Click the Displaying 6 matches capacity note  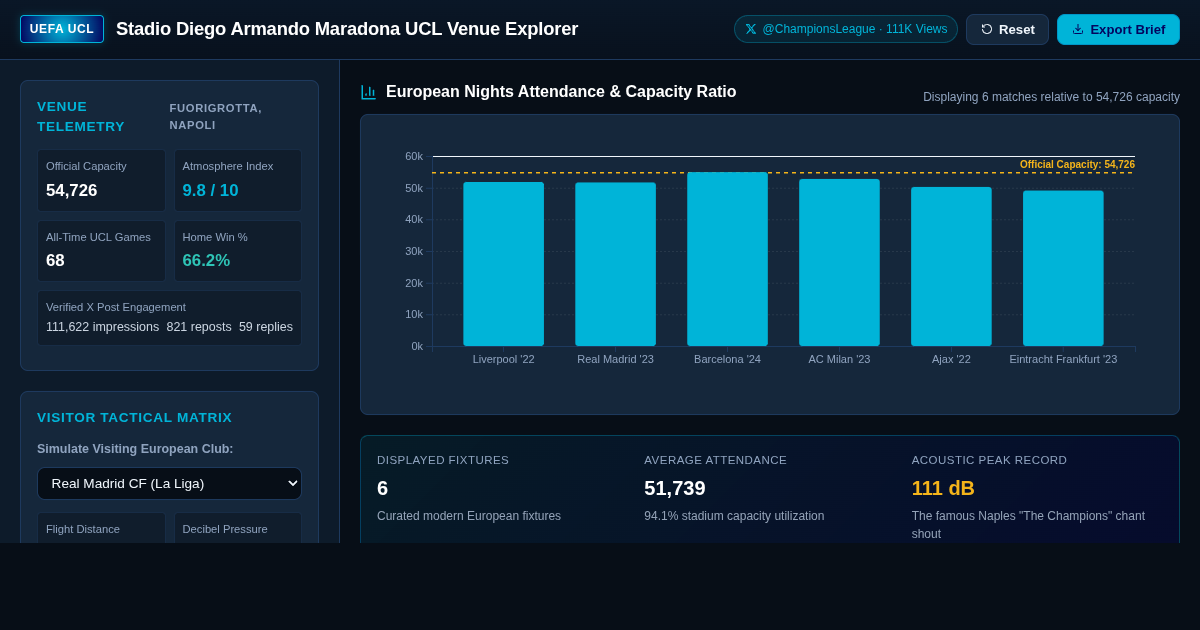[1051, 97]
